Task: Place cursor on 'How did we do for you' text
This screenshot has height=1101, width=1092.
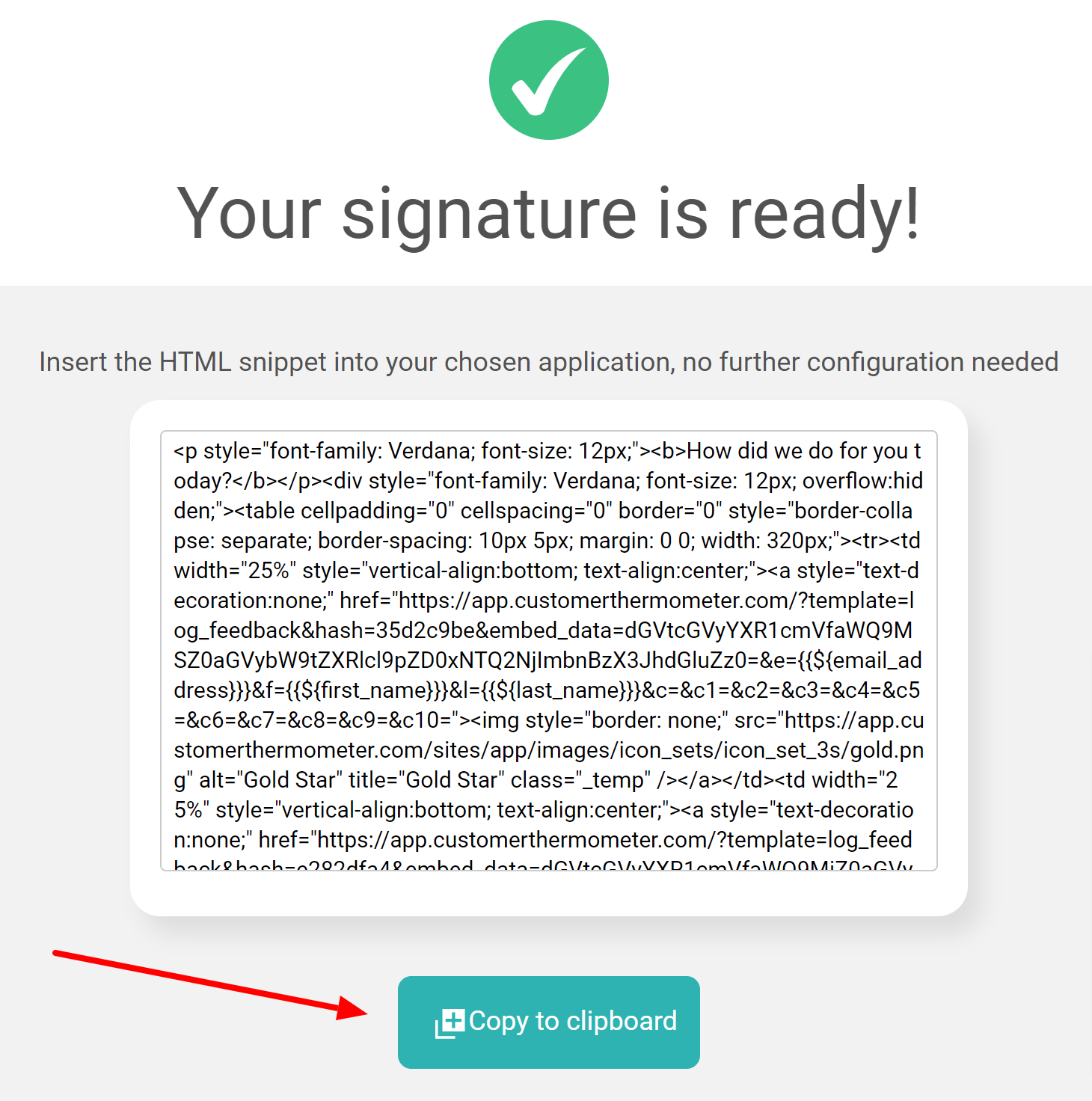Action: click(x=797, y=451)
